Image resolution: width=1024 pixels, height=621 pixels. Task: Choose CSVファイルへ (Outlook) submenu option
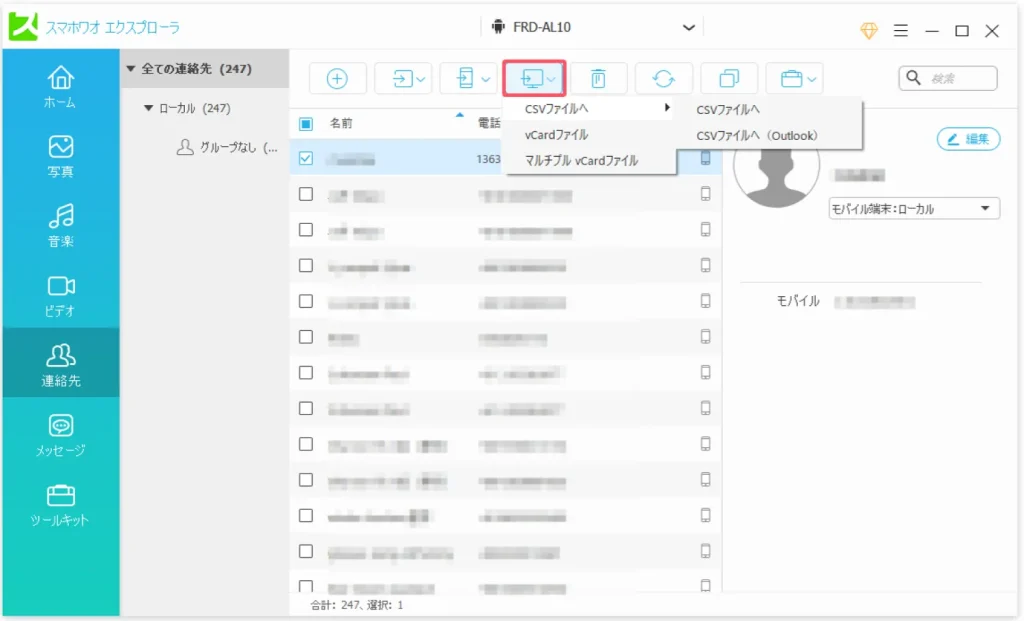757,135
